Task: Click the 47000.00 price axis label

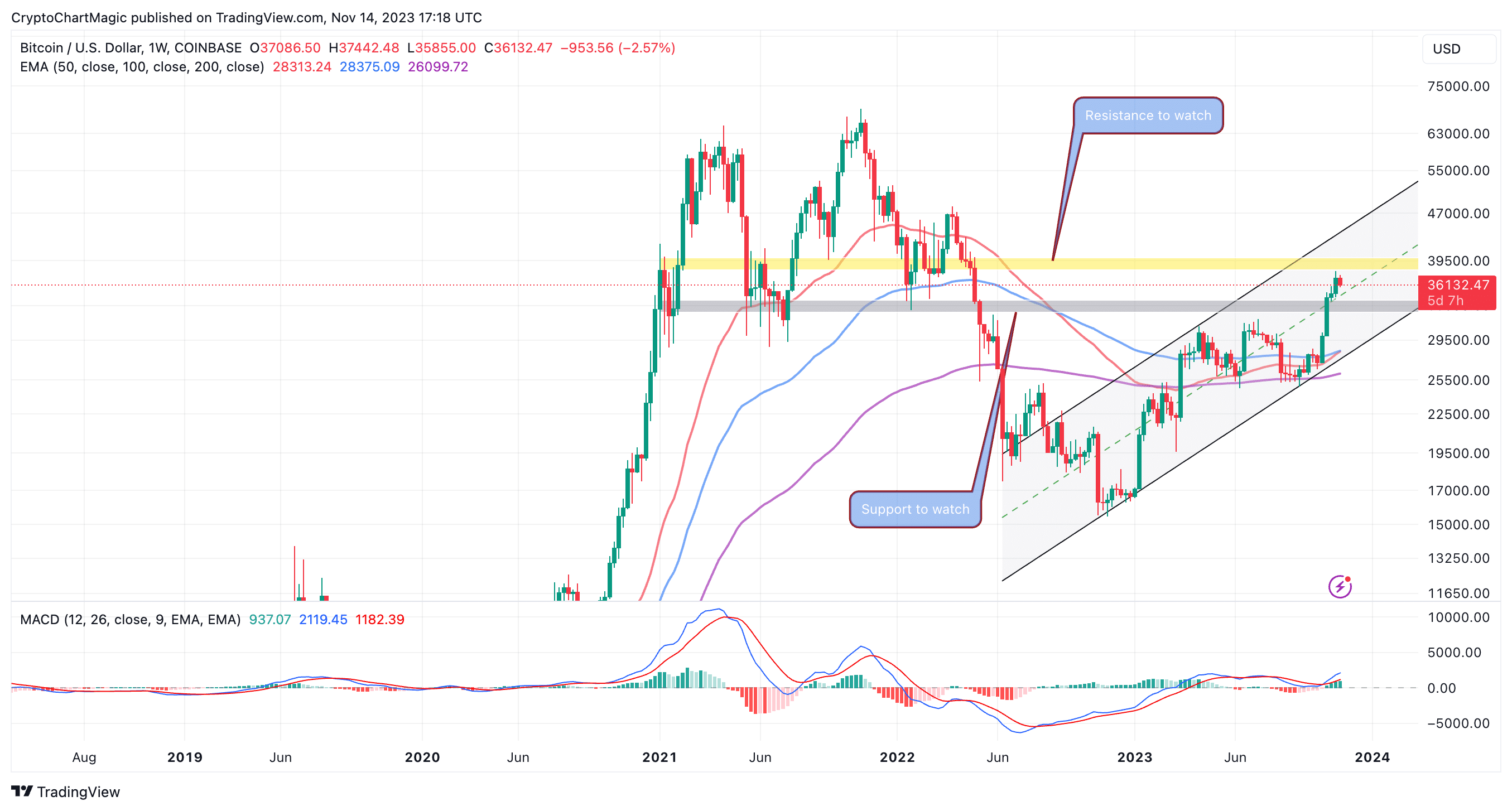Action: click(1458, 213)
